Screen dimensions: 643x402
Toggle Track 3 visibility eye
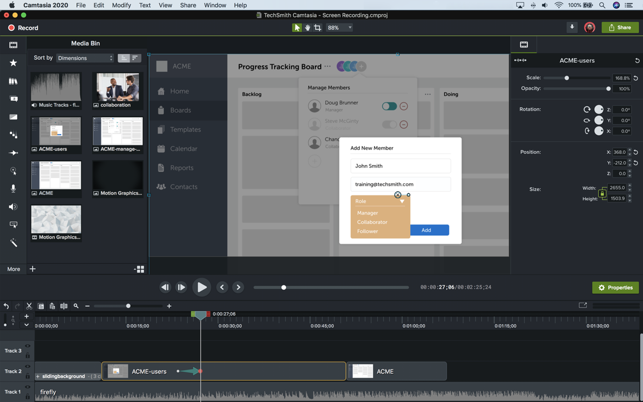click(27, 346)
